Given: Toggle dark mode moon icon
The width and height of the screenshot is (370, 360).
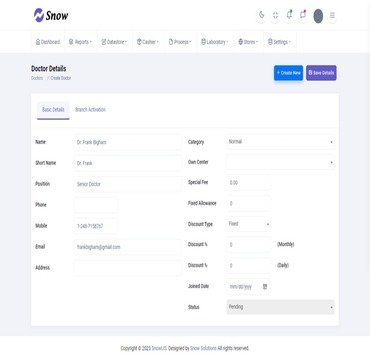Looking at the screenshot, I should pyautogui.click(x=262, y=15).
